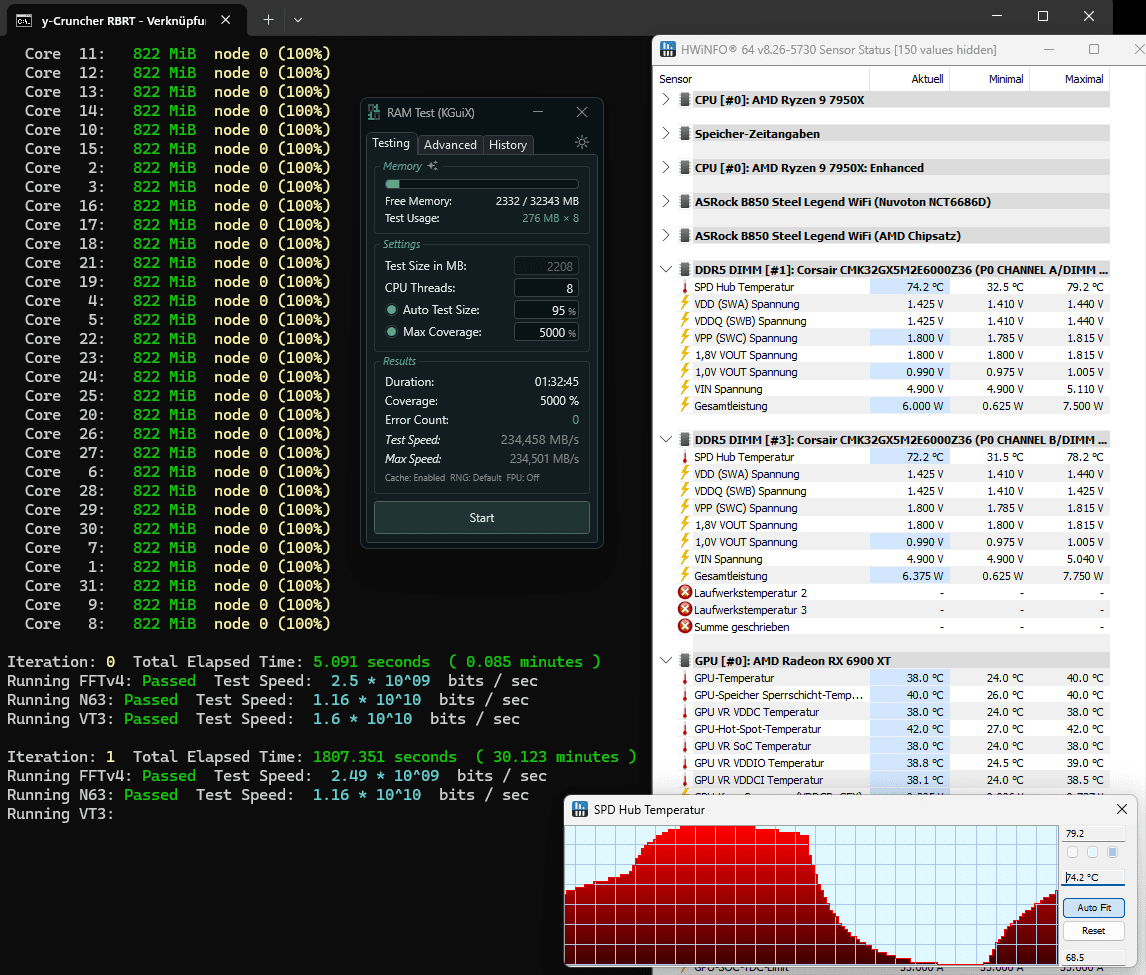This screenshot has width=1146, height=975.
Task: Click the sparkle icon beside Memory
Action: click(x=432, y=166)
